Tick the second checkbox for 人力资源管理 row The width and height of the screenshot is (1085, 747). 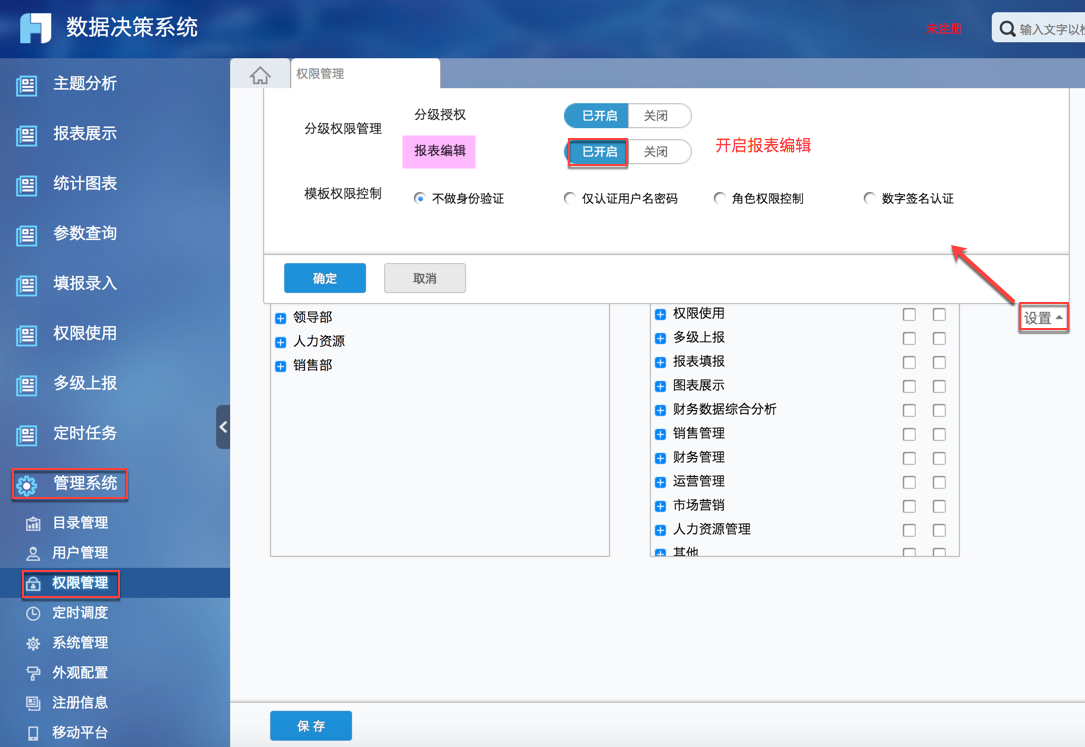(939, 531)
